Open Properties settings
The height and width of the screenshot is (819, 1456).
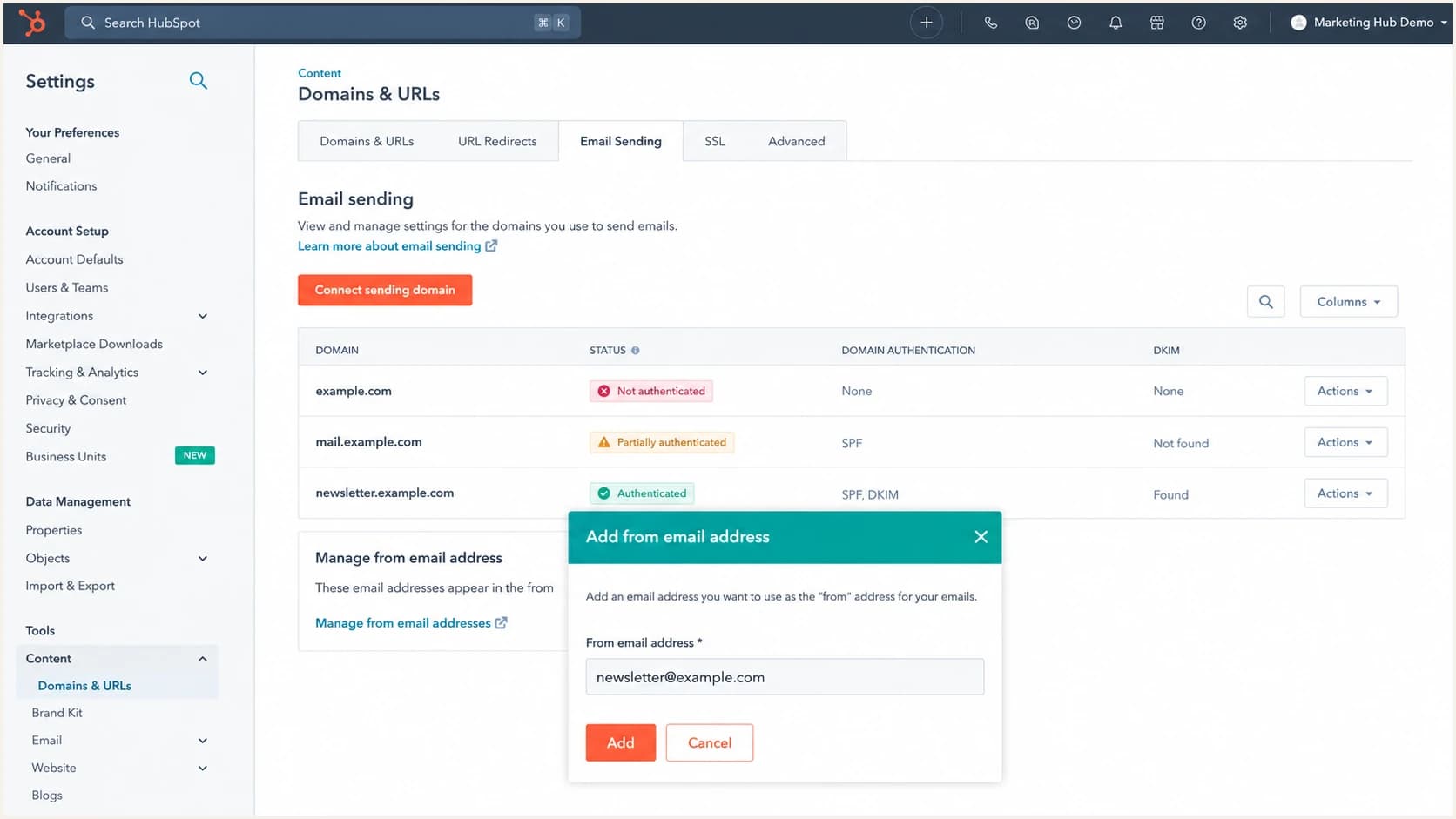54,530
